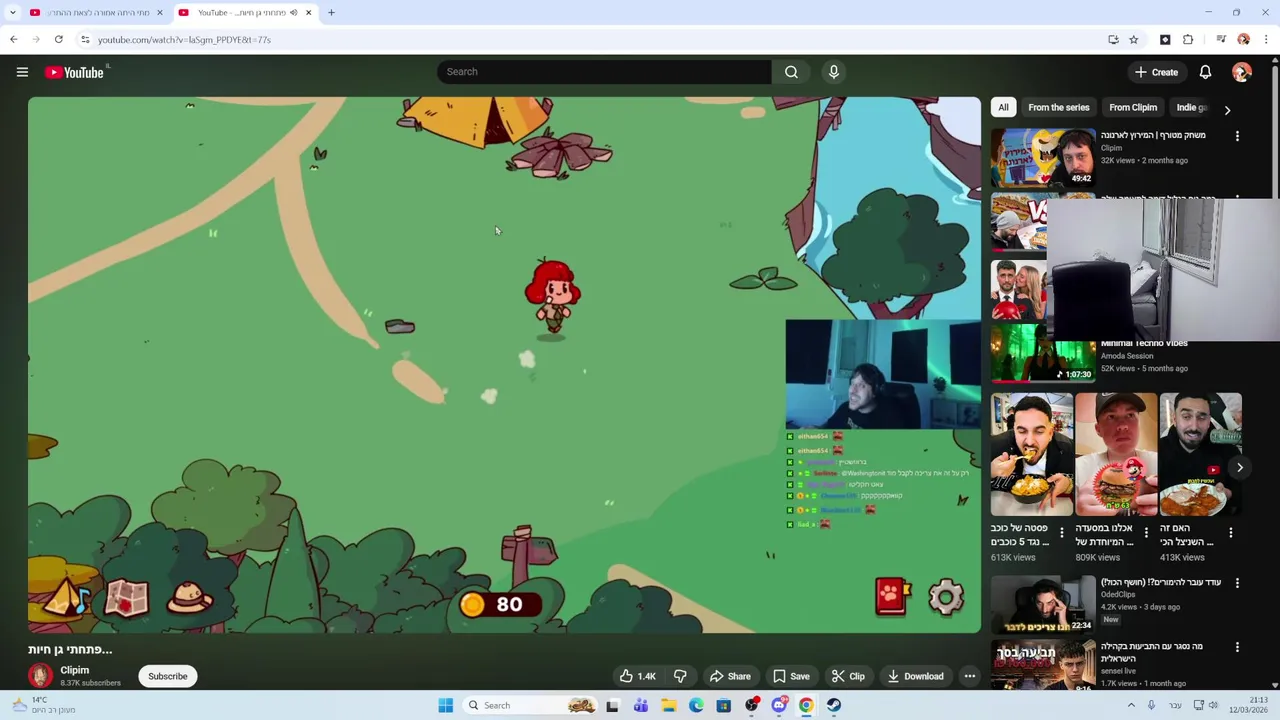
Task: Go back in browser history
Action: click(x=13, y=40)
